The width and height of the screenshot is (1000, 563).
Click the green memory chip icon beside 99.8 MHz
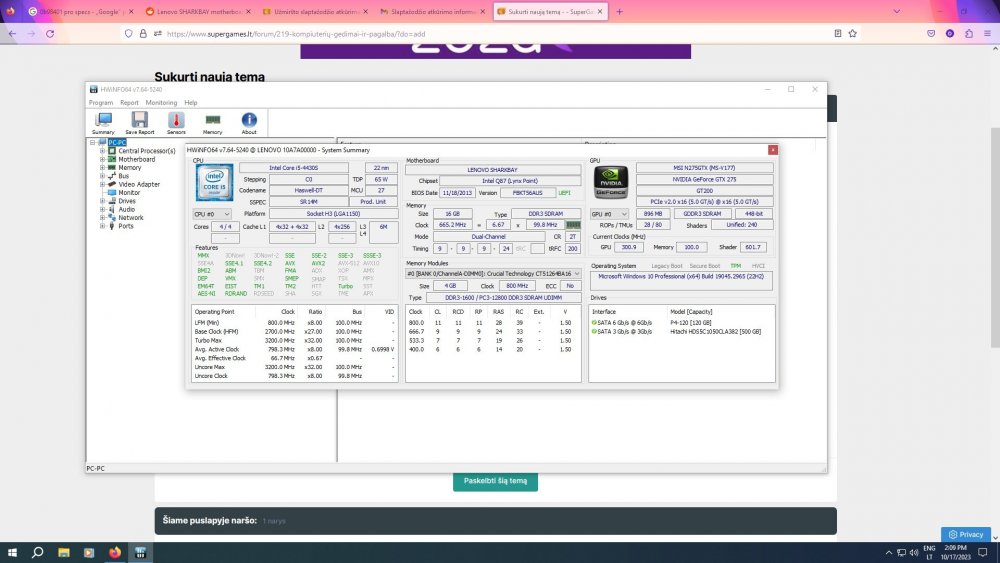pos(573,224)
